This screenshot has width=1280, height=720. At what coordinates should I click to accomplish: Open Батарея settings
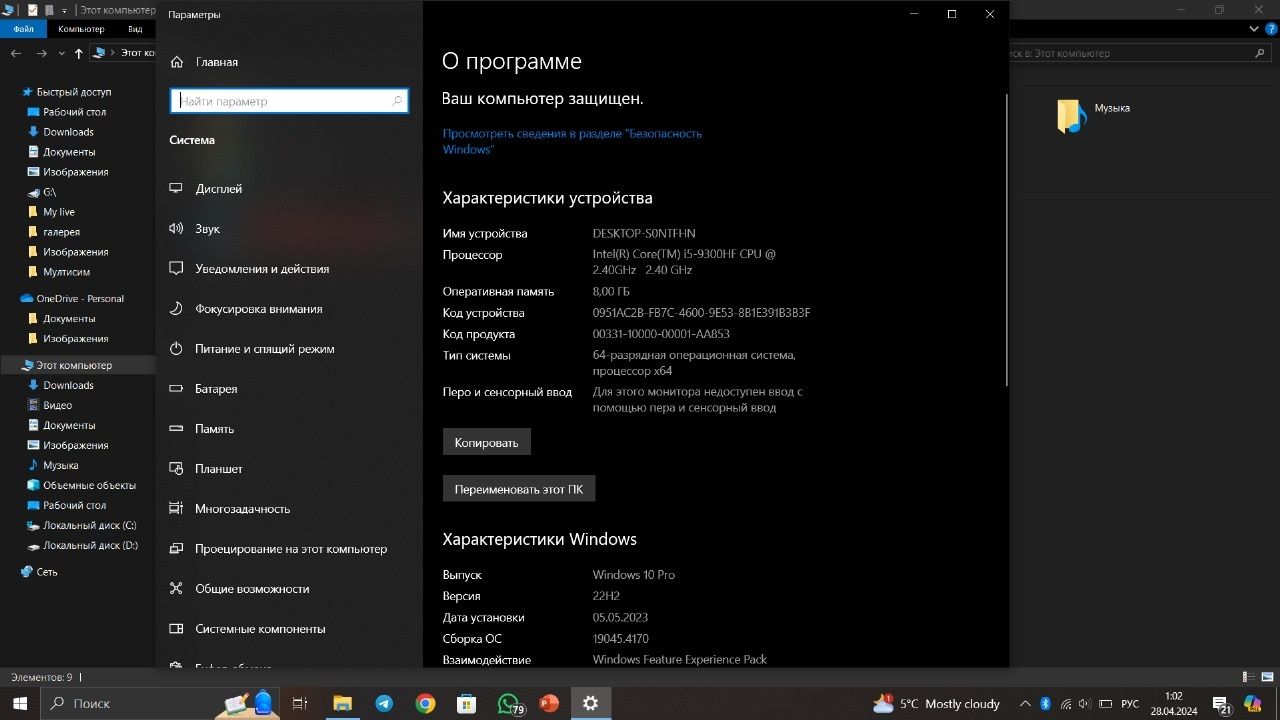[203, 389]
